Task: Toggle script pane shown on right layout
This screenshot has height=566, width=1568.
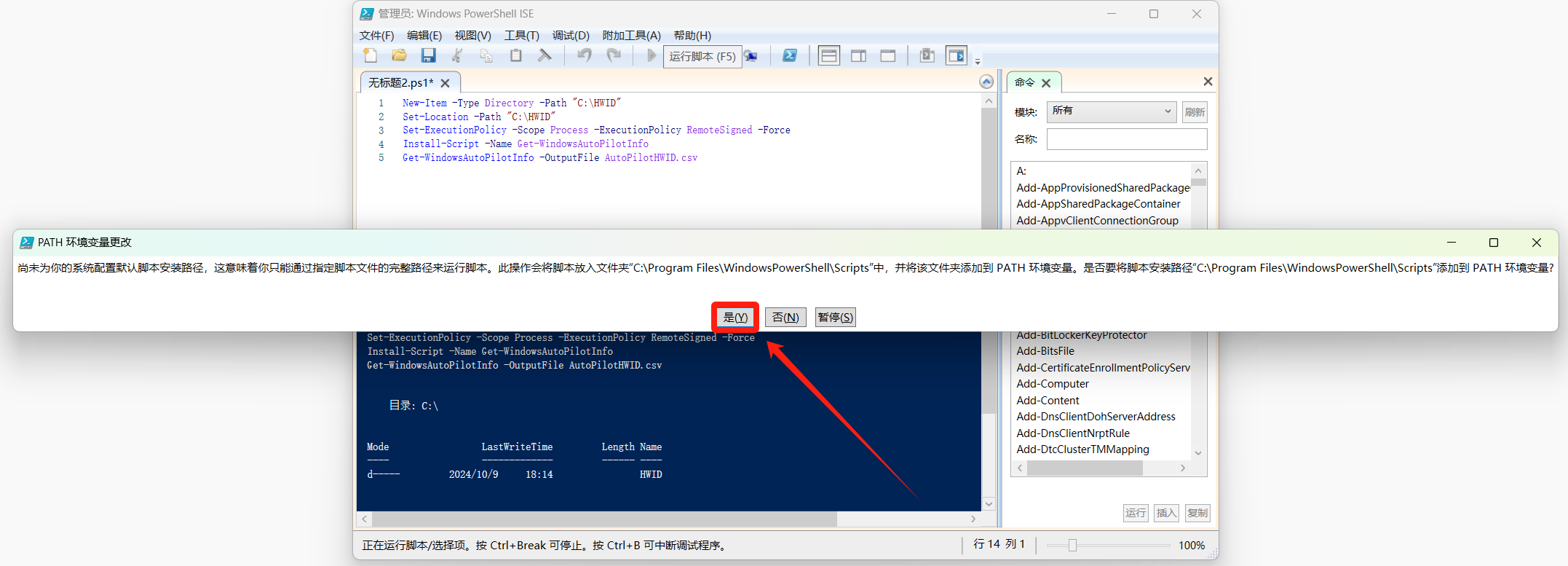Action: 858,56
